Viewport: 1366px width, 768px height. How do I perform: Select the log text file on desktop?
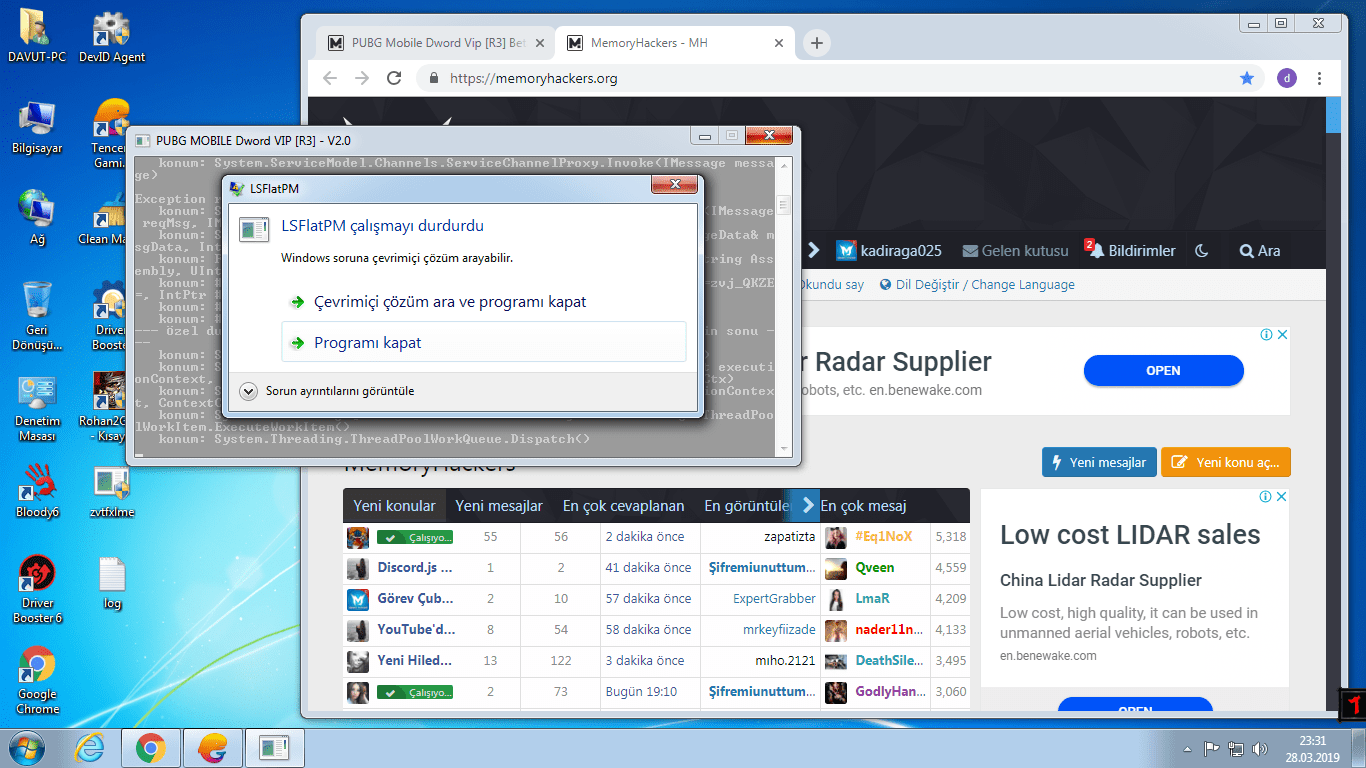(x=112, y=583)
